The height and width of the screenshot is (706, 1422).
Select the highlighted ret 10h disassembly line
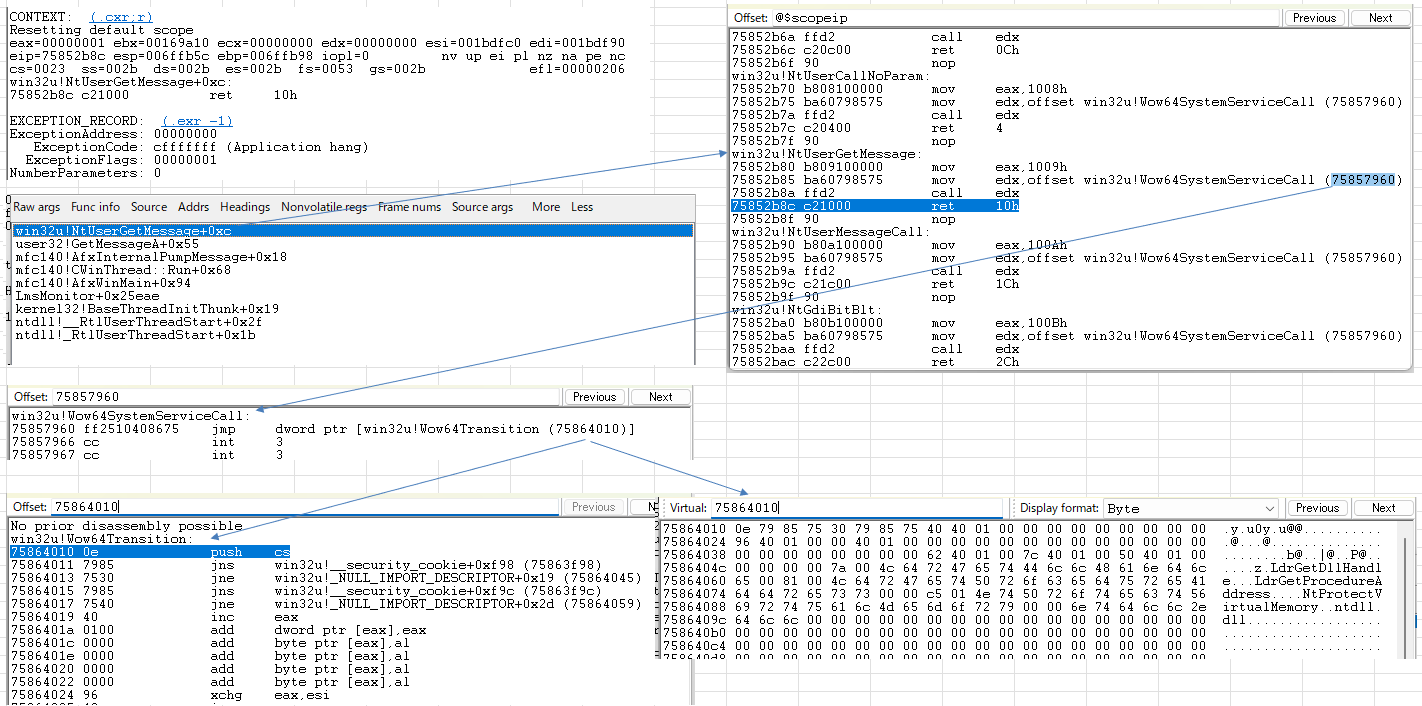875,206
